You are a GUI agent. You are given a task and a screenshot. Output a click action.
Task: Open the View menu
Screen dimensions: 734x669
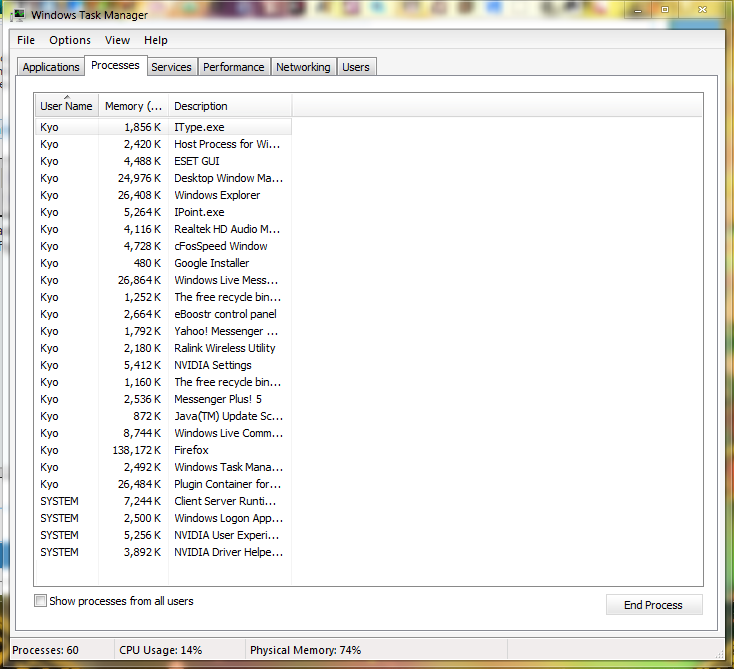[117, 40]
